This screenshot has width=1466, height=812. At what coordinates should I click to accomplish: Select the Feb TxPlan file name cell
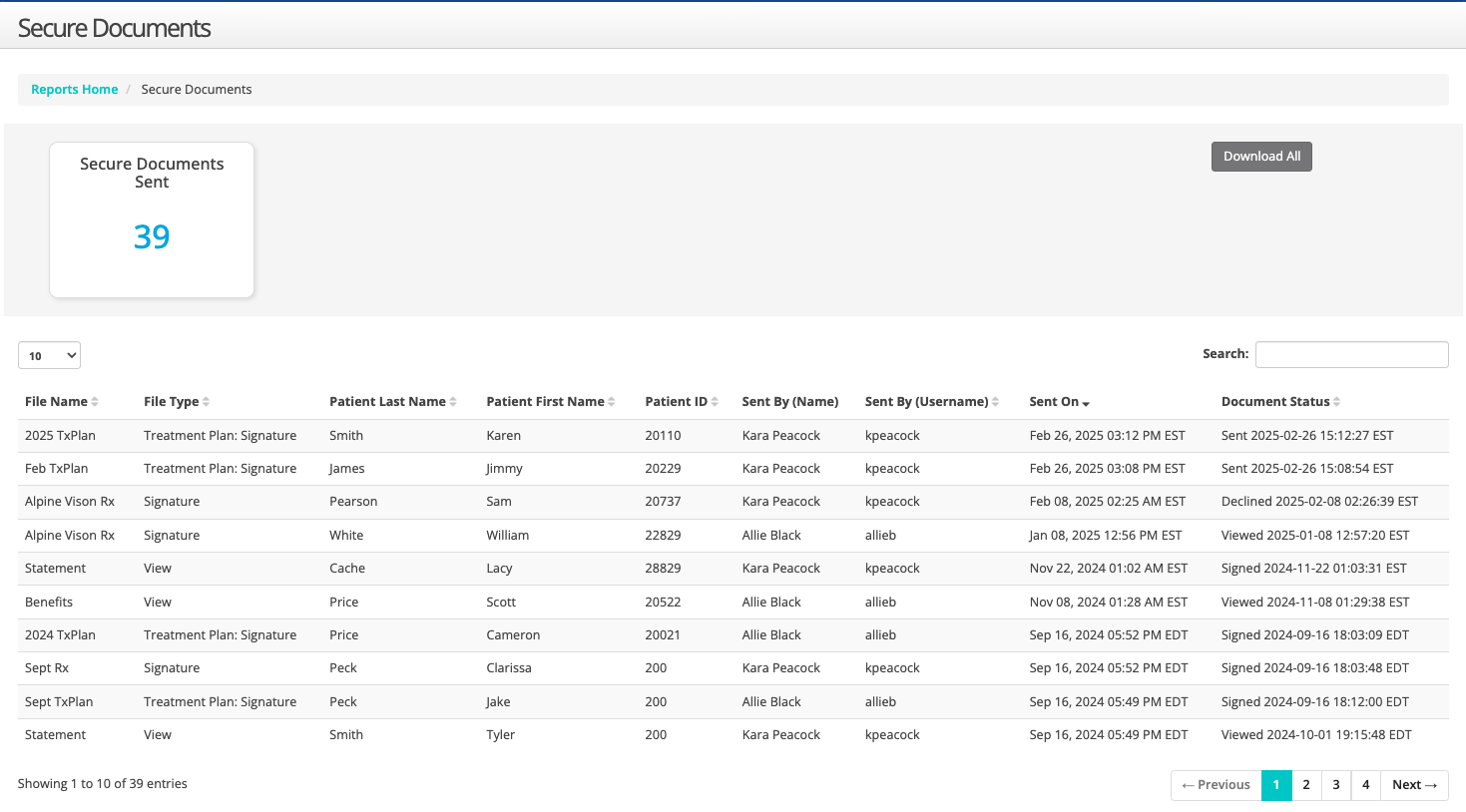click(57, 469)
